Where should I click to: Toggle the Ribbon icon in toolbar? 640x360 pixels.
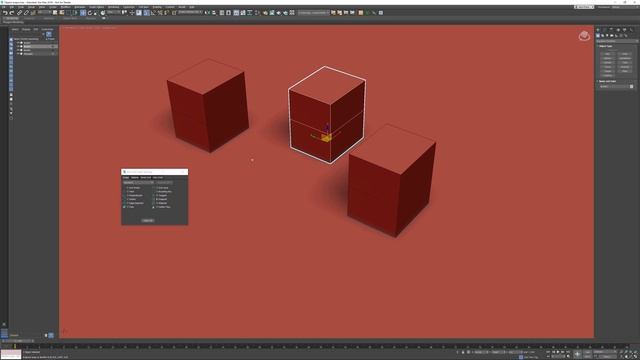click(236, 13)
